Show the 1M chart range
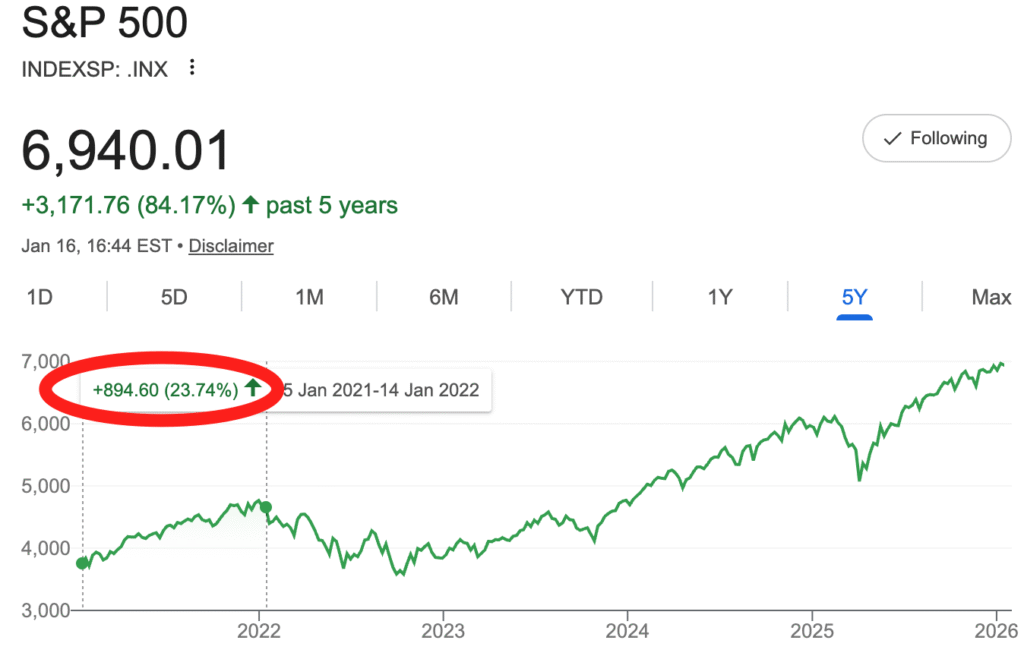This screenshot has width=1024, height=656. [309, 297]
